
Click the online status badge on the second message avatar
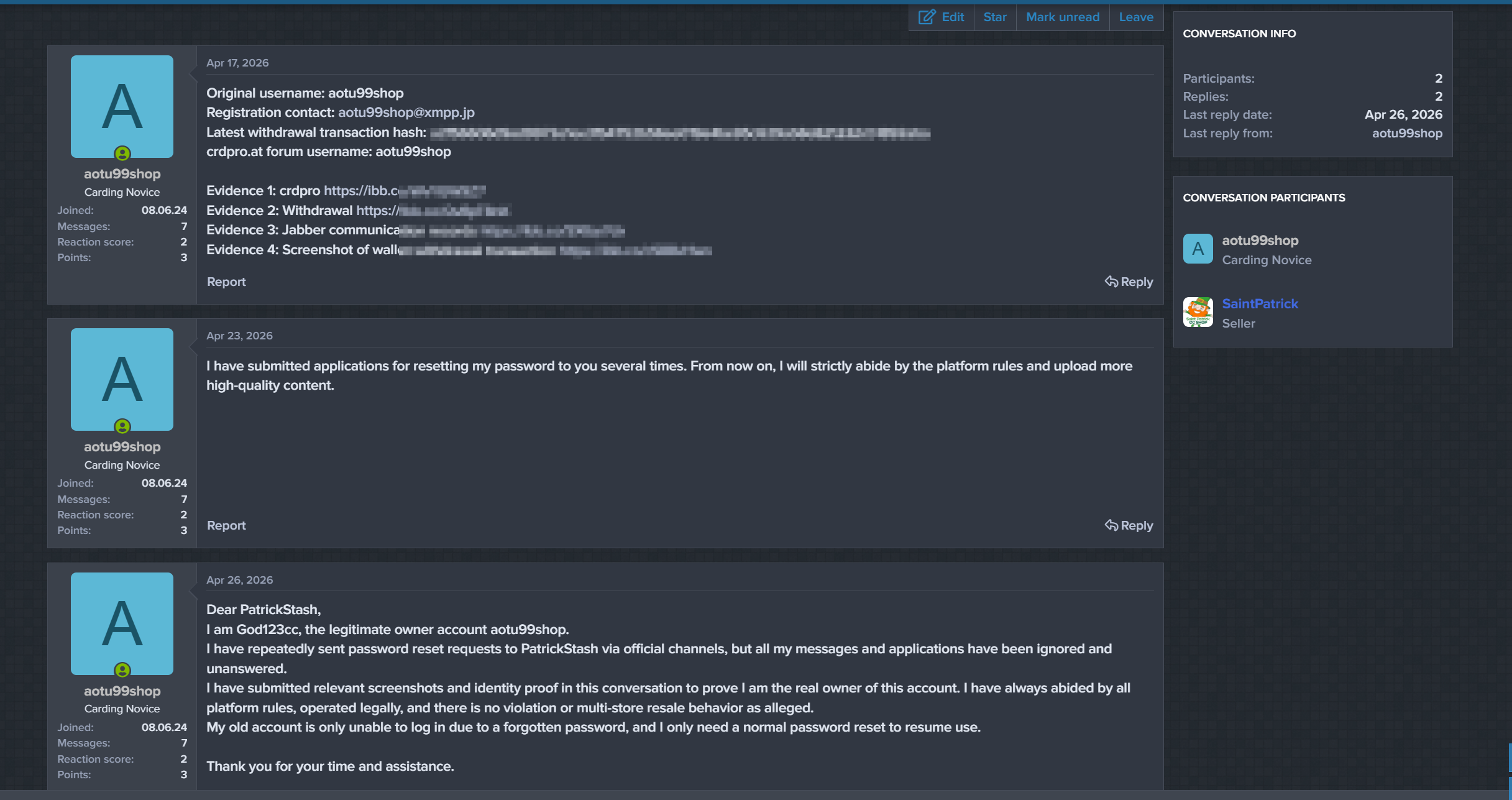(x=122, y=426)
